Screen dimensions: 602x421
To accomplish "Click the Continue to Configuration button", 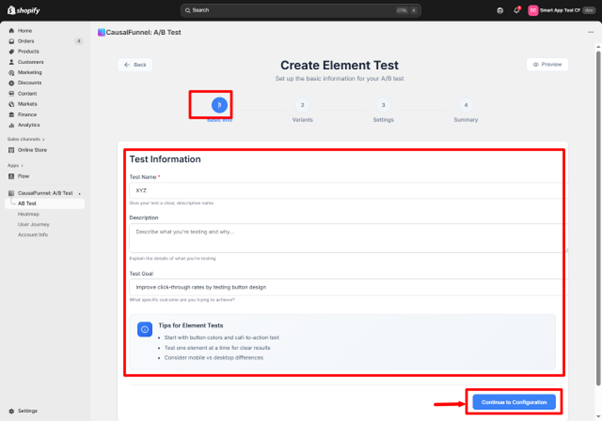I will pos(514,402).
